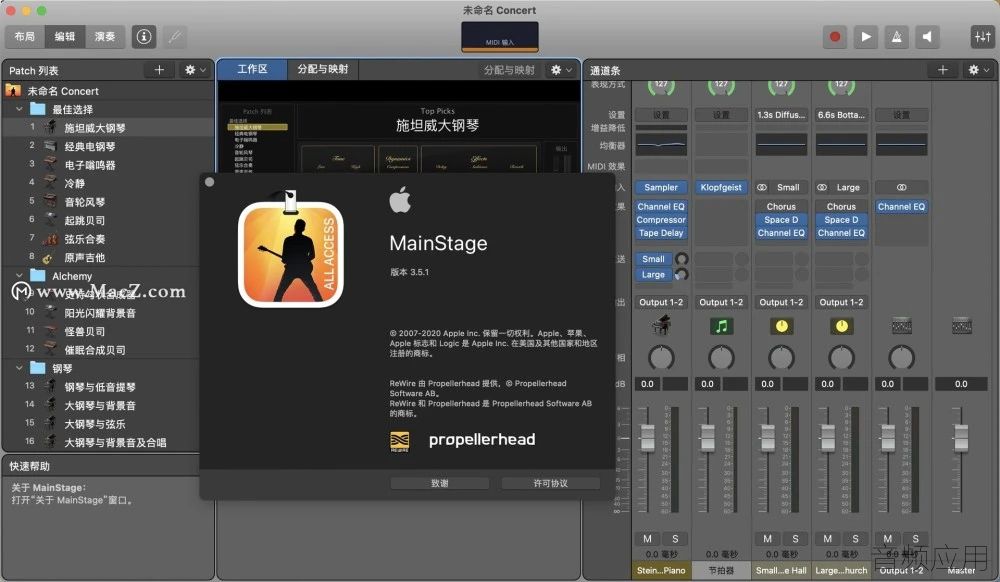The image size is (1000, 582).
Task: Click the folder icon of Alchemy
Action: 38,276
